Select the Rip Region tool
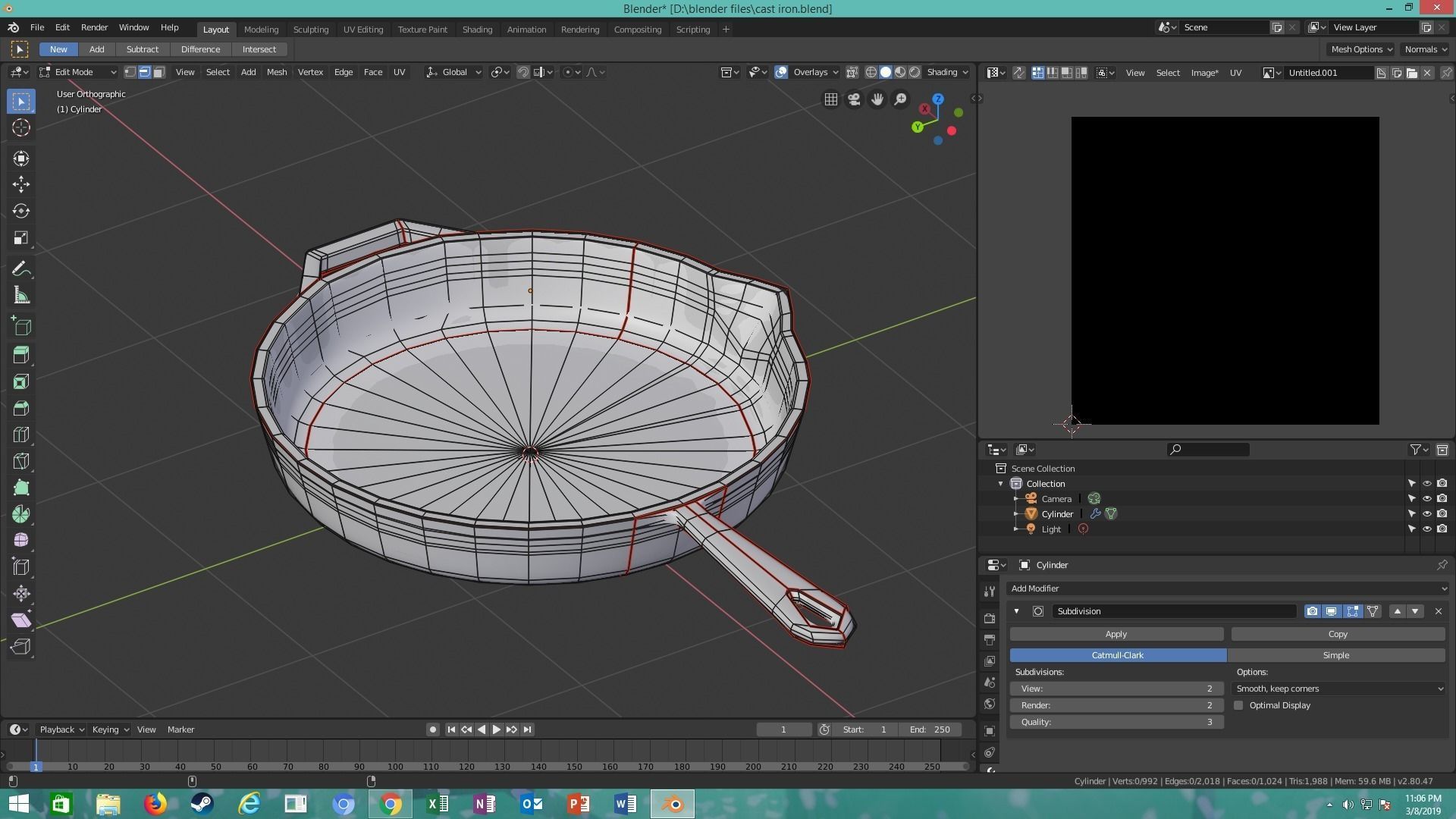The image size is (1456, 819). (21, 646)
